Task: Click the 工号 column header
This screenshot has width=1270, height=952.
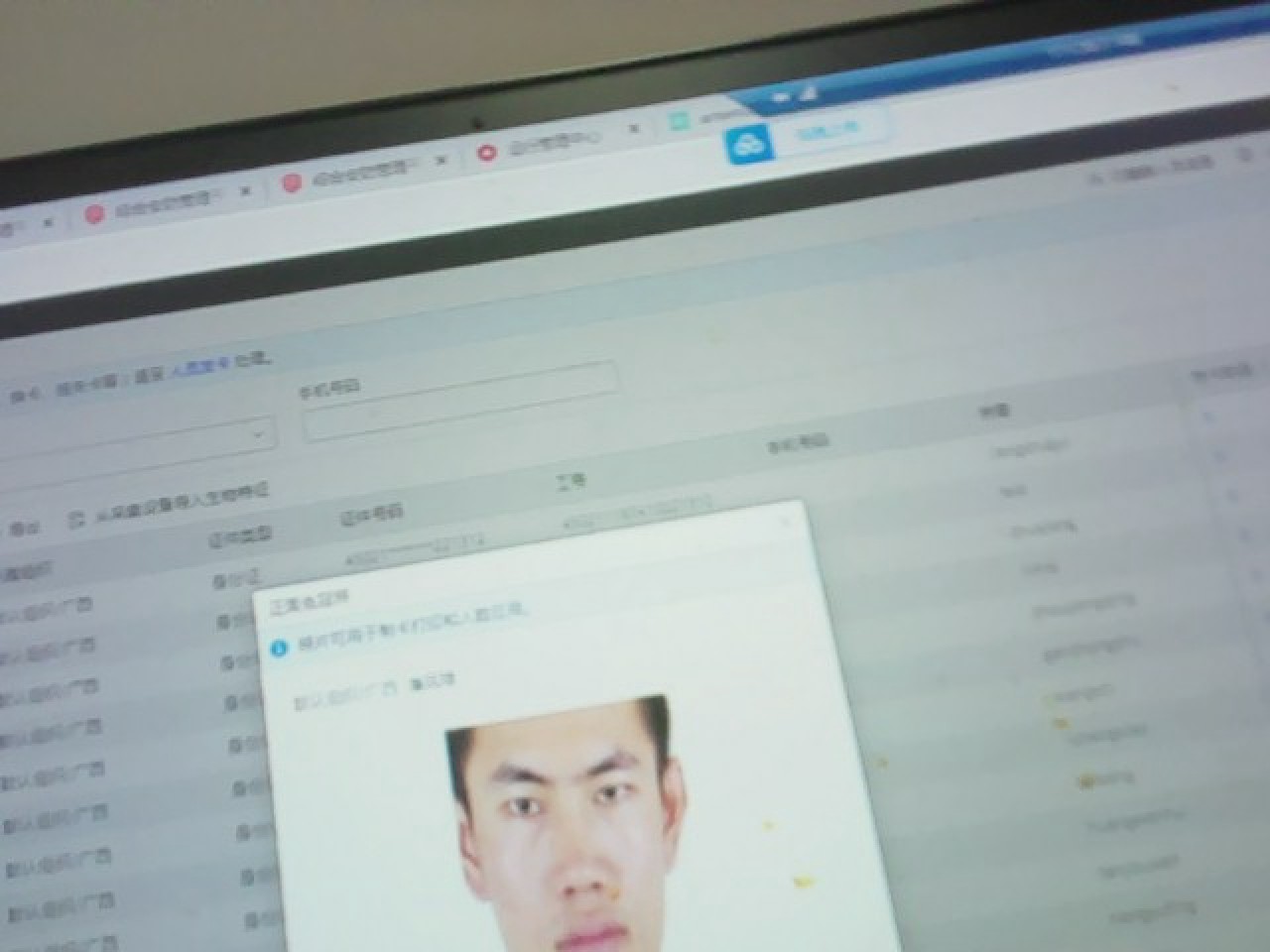Action: pyautogui.click(x=571, y=481)
